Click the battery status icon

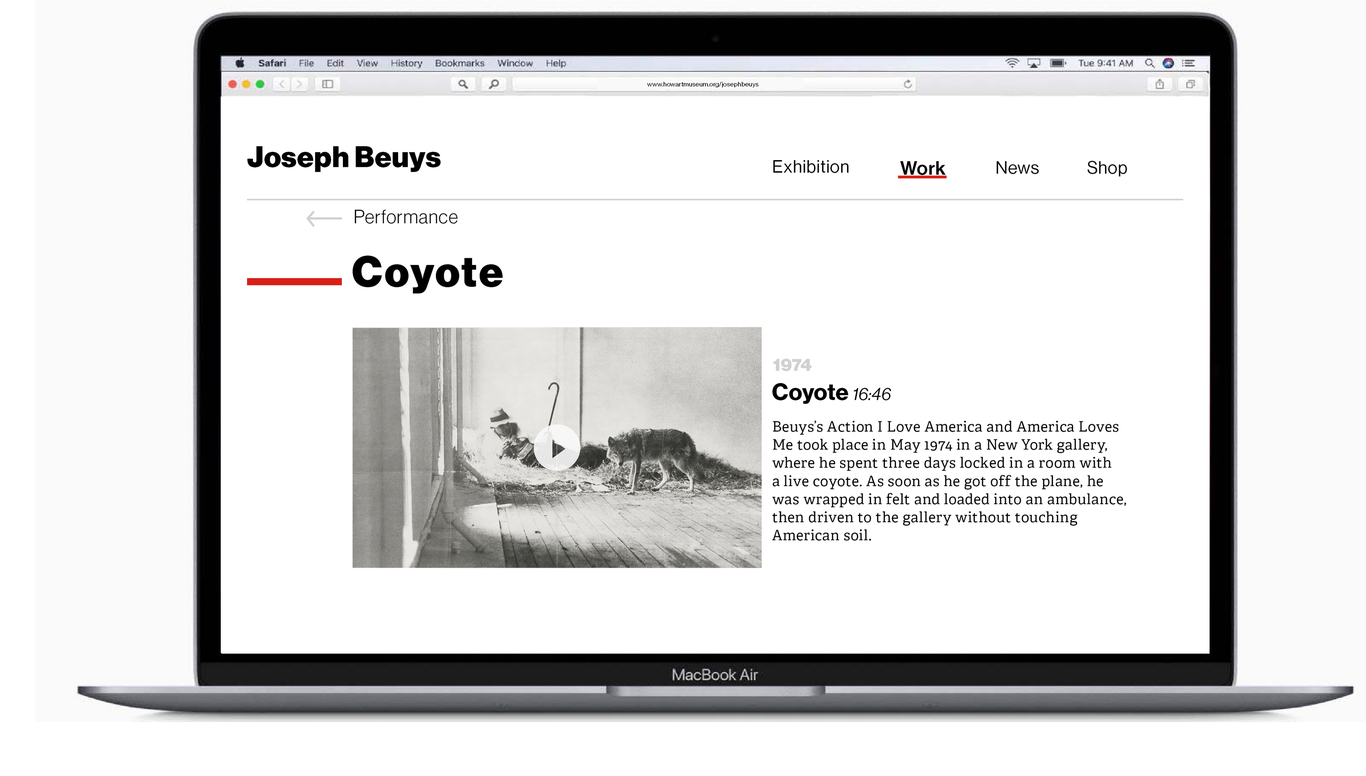pyautogui.click(x=1058, y=63)
